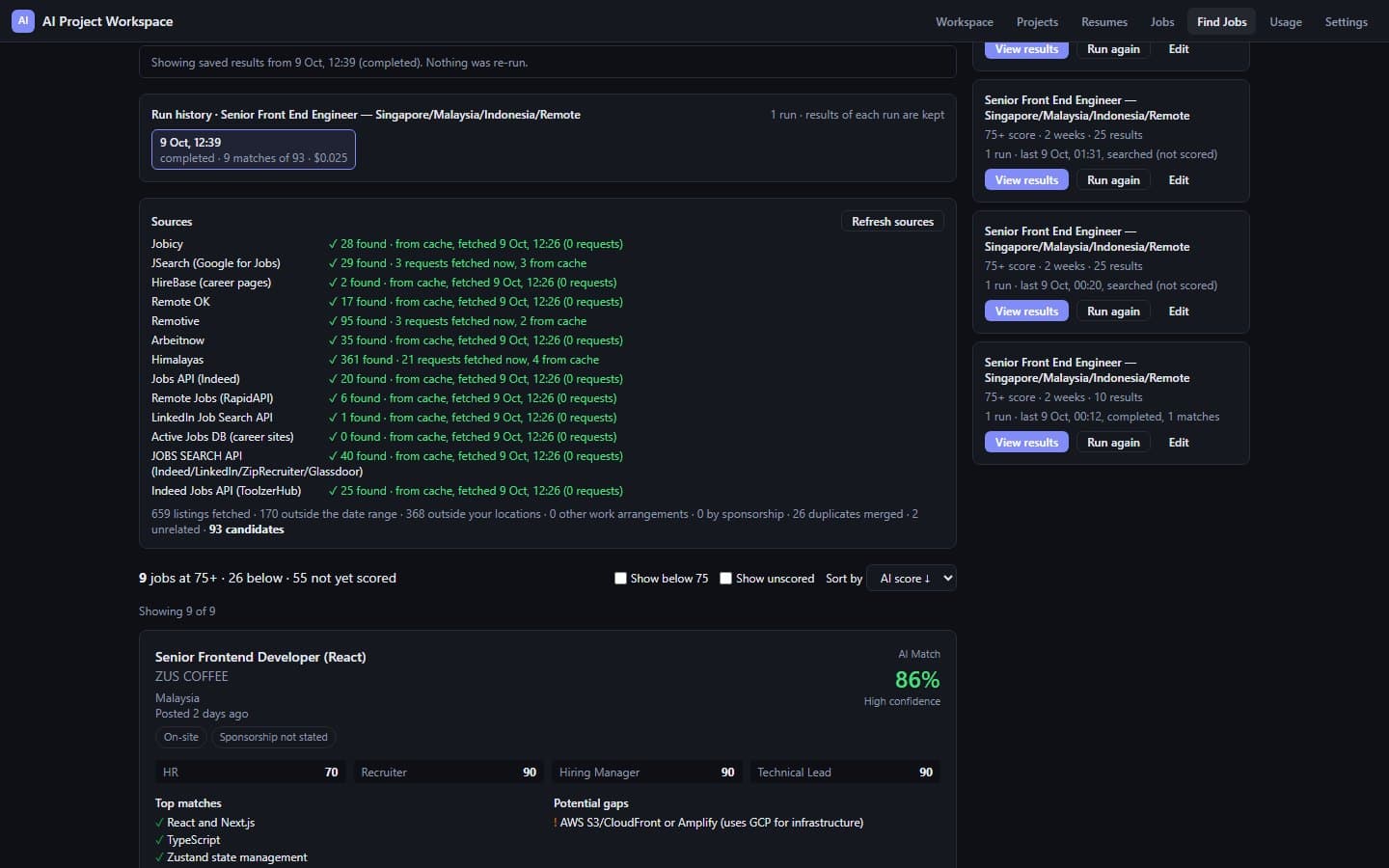Click the ZUS COFFEE company name
The image size is (1389, 868).
(x=192, y=677)
